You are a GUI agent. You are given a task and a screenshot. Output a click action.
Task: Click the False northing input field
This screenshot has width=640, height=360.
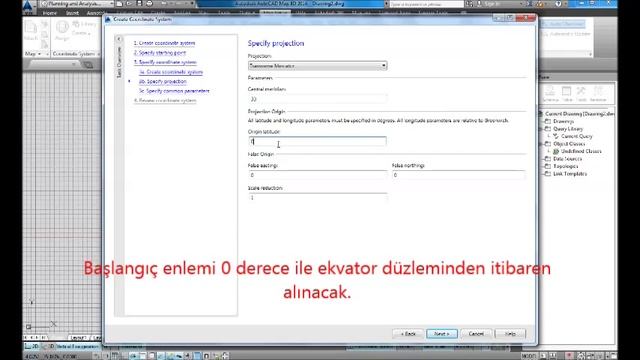click(459, 175)
